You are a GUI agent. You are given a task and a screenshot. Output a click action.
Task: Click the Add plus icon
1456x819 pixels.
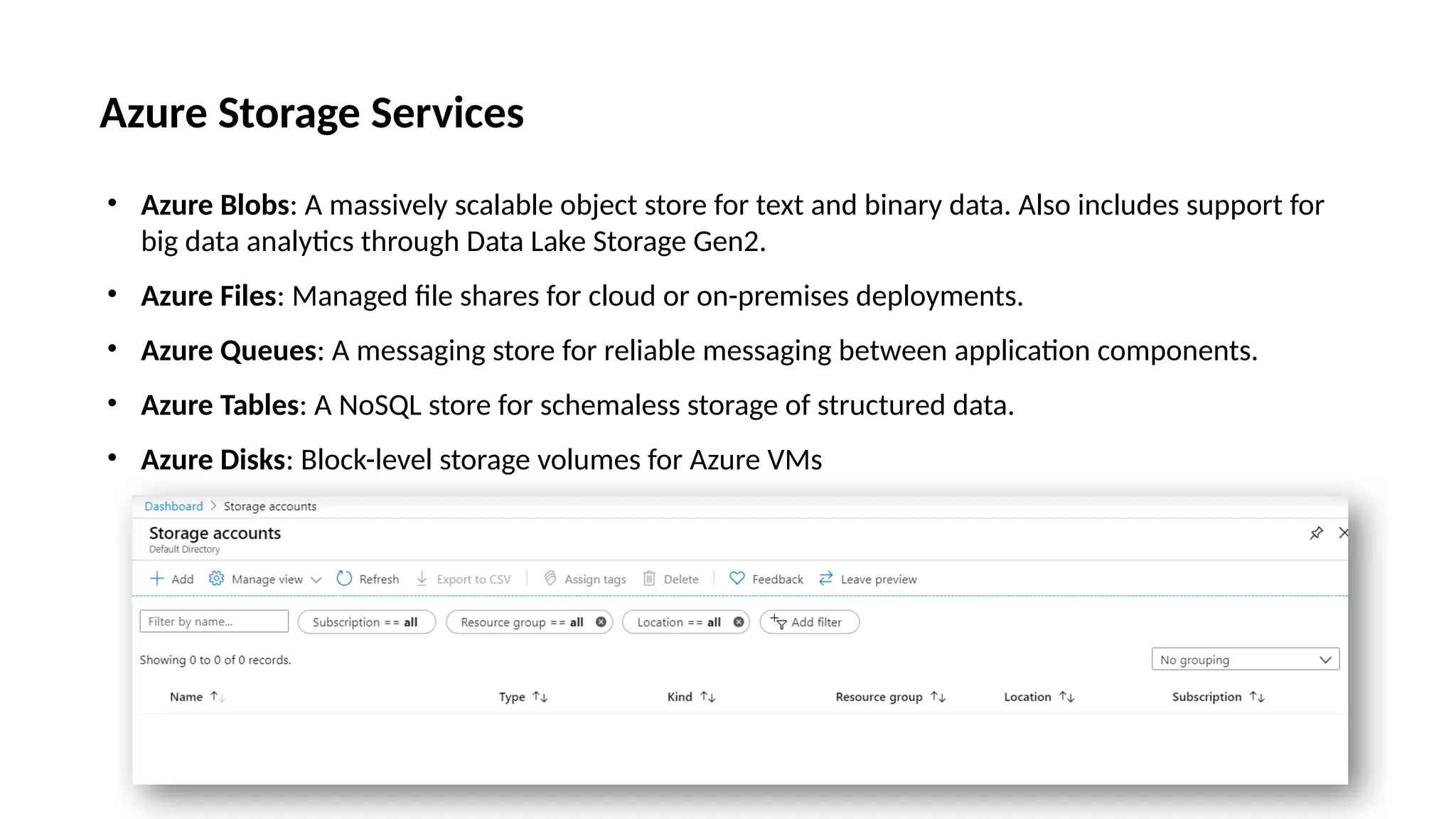[x=157, y=579]
